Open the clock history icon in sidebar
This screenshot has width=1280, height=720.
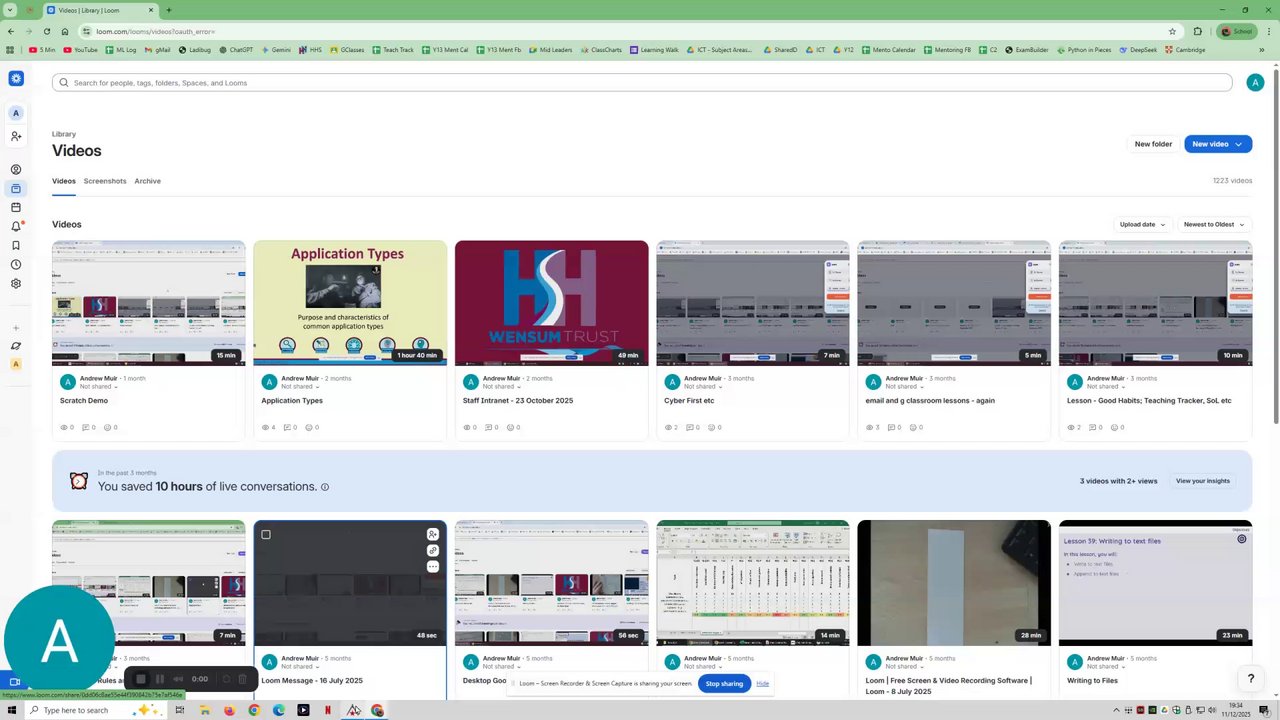pos(16,265)
